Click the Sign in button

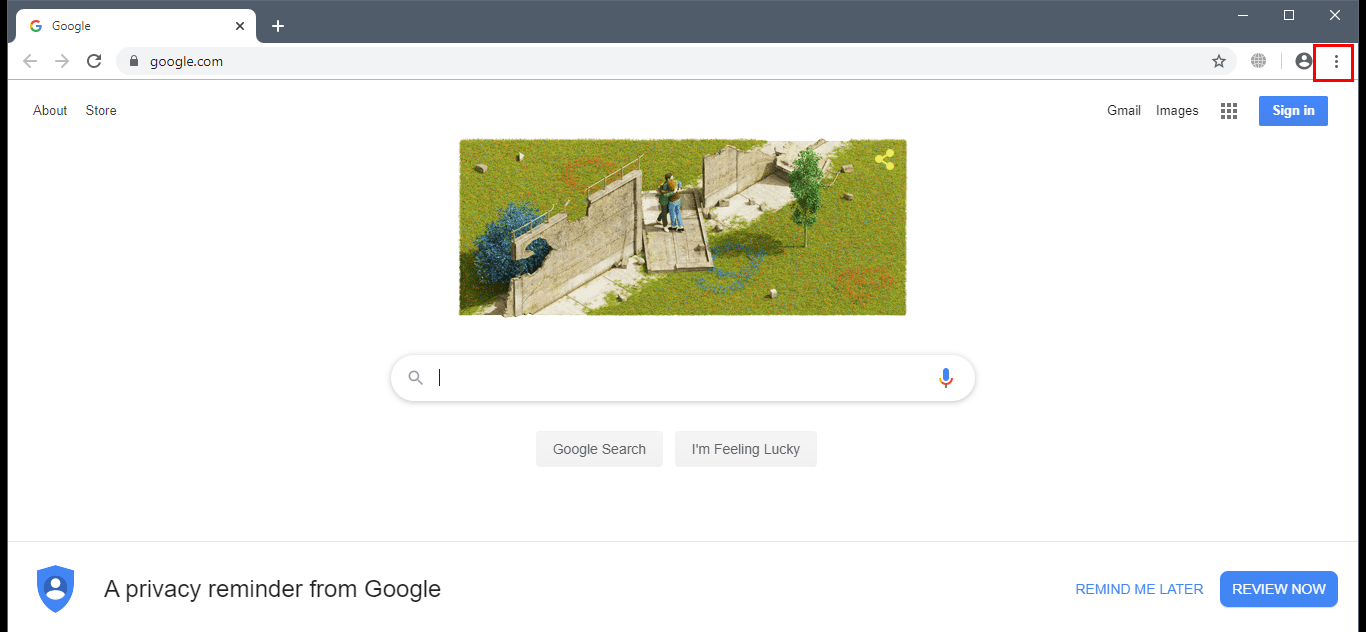click(x=1293, y=110)
